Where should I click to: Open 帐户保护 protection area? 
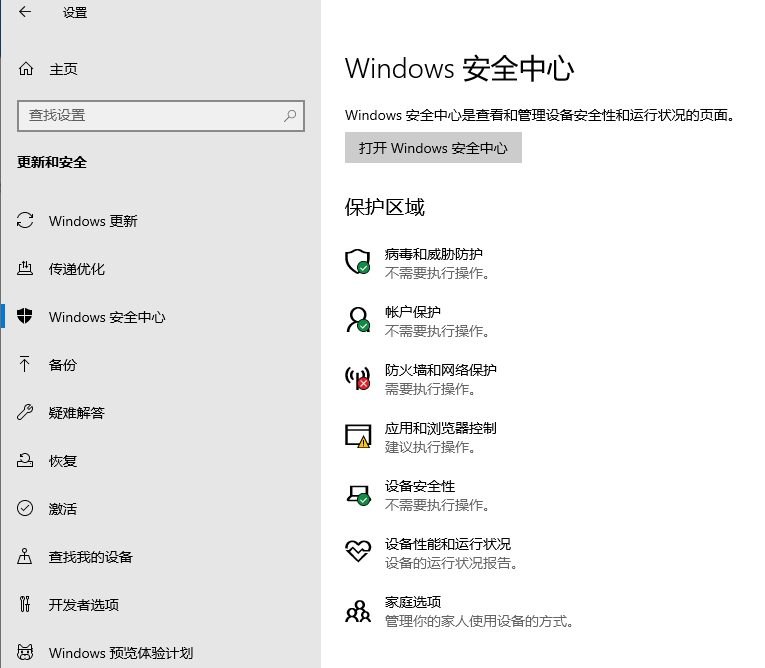point(412,311)
